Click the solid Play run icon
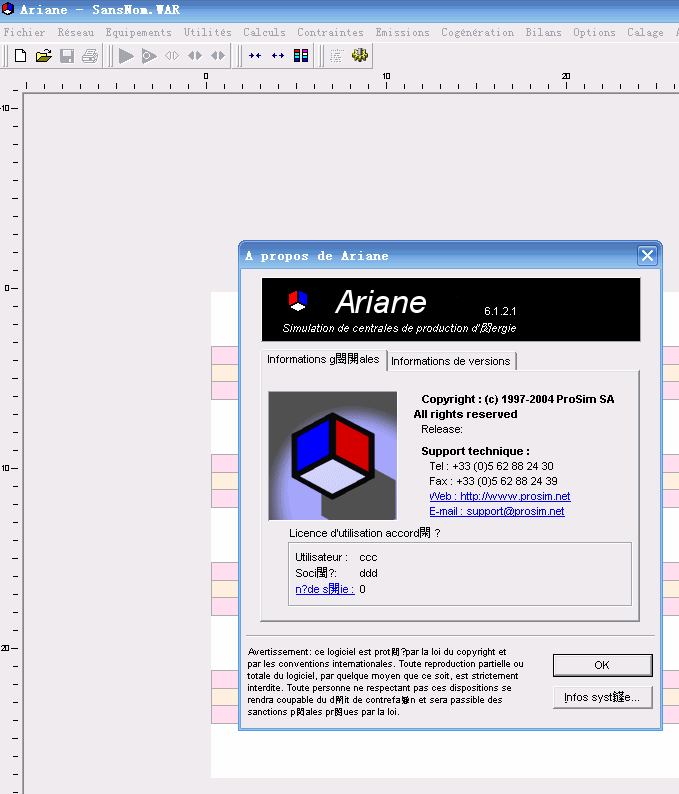 coord(126,56)
